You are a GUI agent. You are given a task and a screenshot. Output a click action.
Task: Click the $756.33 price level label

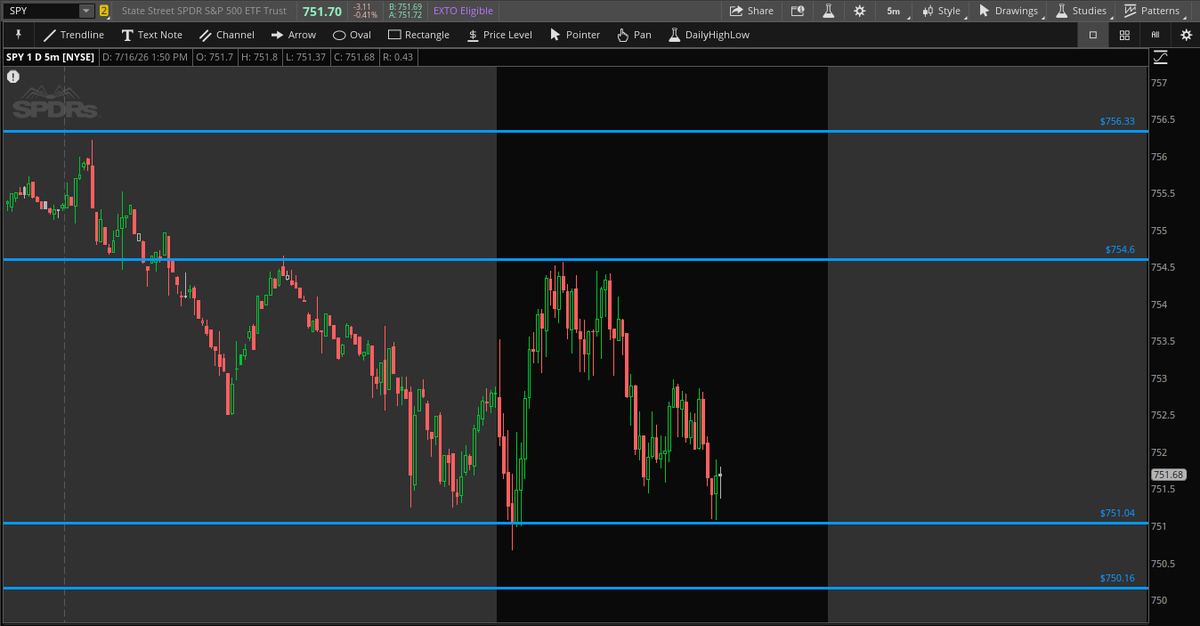click(x=1117, y=121)
